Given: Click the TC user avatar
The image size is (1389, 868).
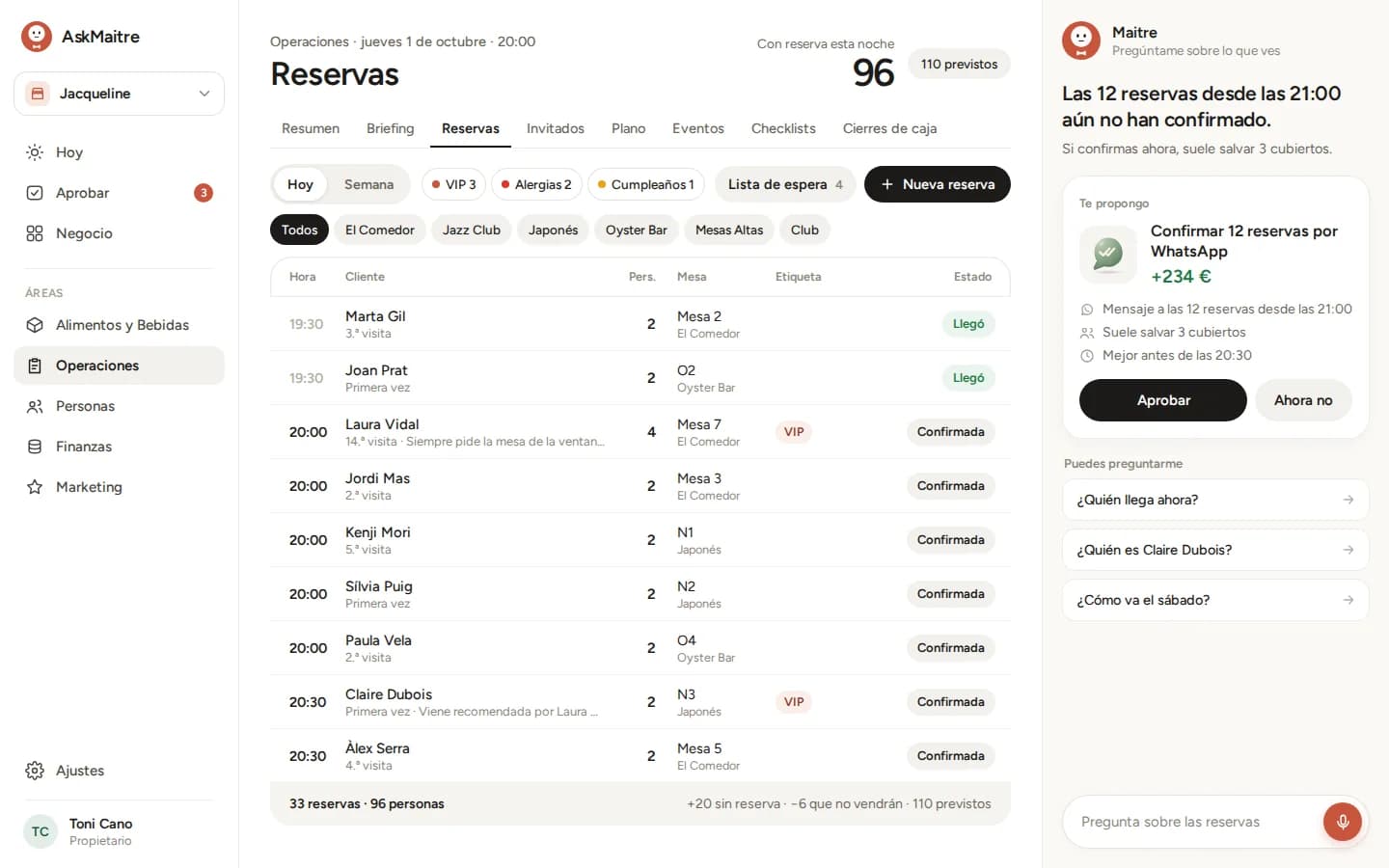Looking at the screenshot, I should pos(41,831).
